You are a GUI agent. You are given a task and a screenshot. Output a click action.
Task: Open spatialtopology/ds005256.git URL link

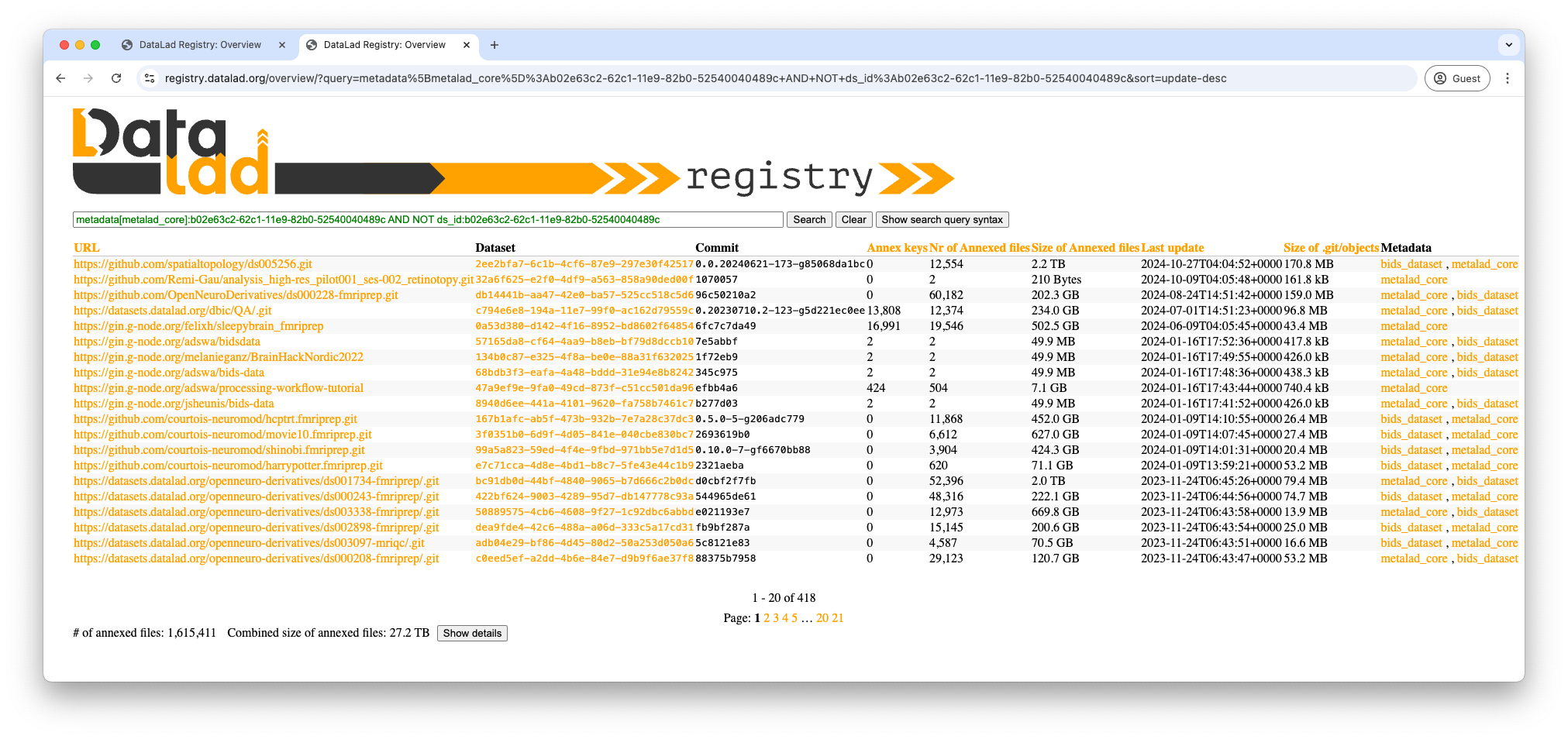click(193, 264)
